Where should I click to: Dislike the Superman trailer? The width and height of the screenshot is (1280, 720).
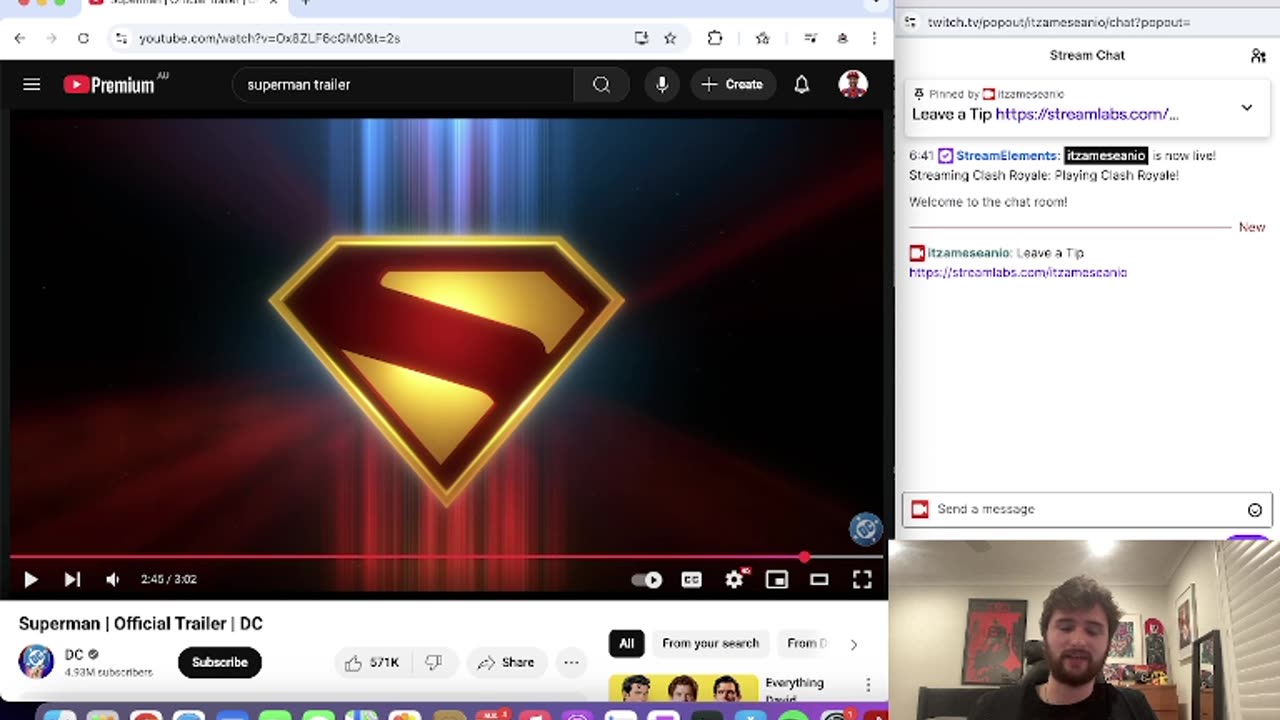434,662
